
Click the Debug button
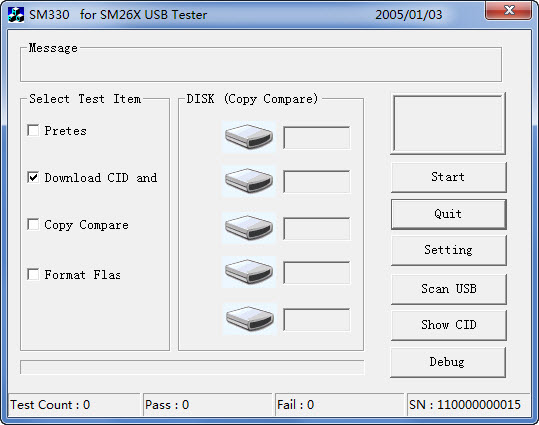[x=448, y=362]
